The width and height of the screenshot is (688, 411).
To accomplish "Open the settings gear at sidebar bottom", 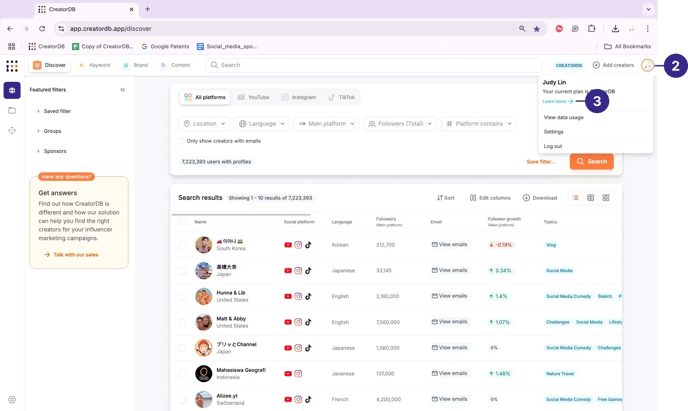I will (12, 400).
